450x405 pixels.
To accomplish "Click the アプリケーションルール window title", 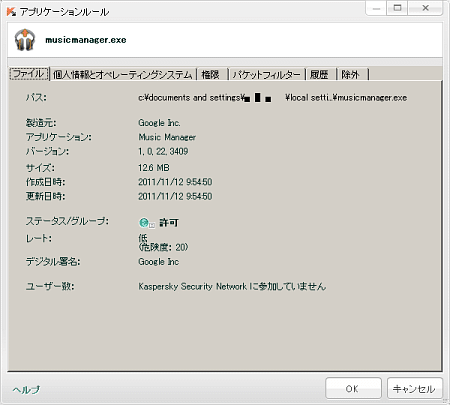I will [64, 12].
